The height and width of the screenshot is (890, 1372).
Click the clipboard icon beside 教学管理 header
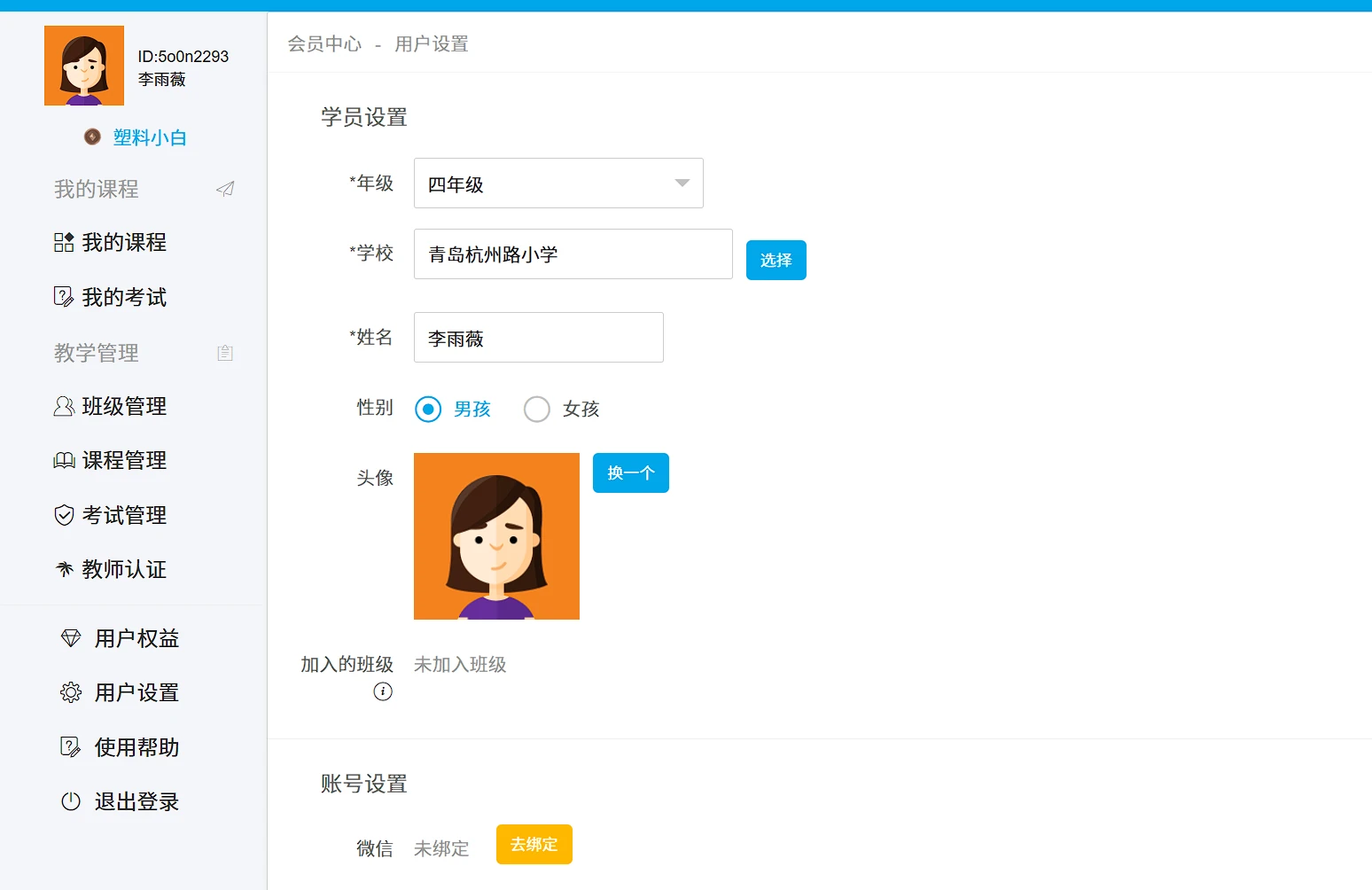pyautogui.click(x=225, y=353)
